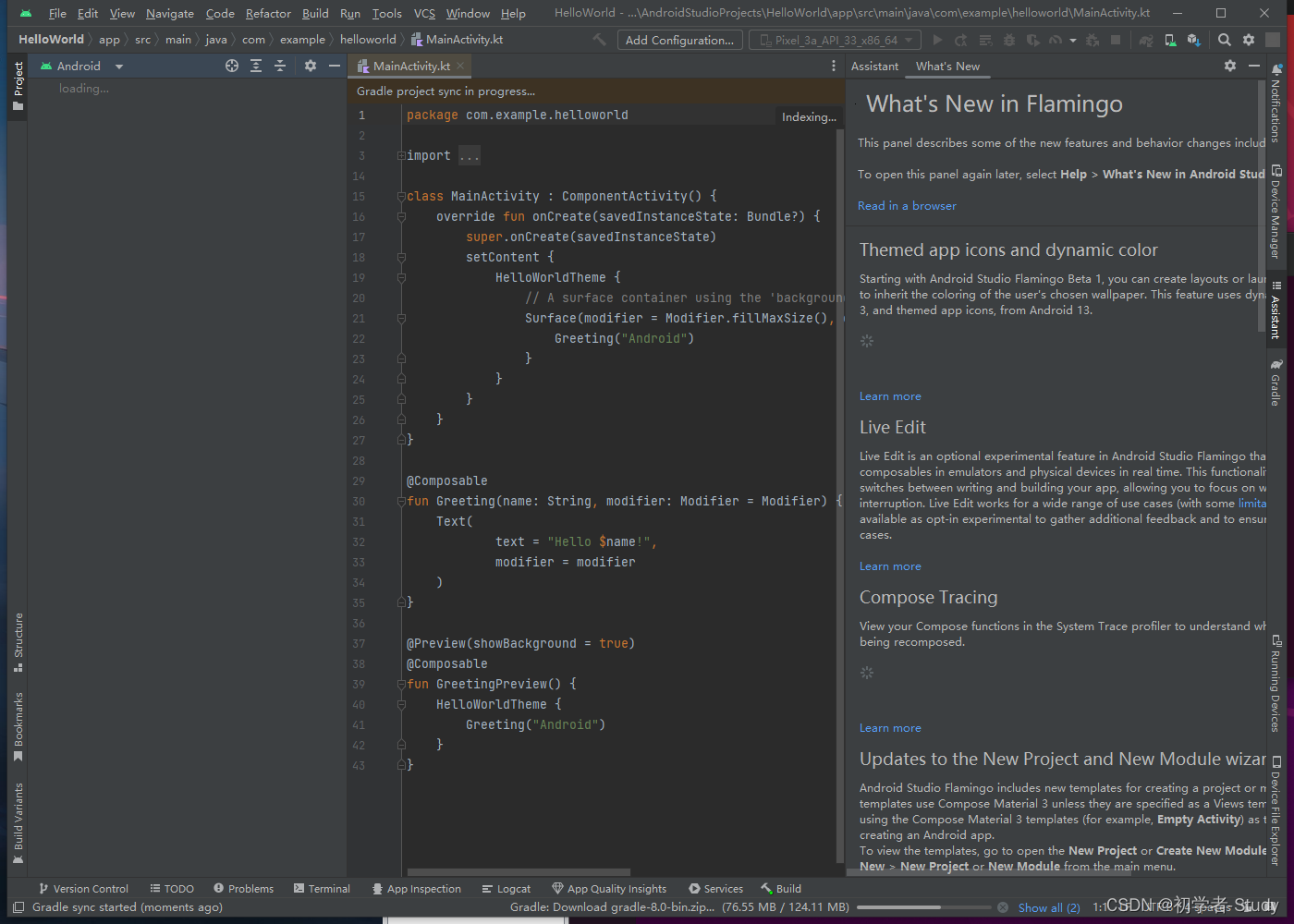Open IDE settings gear in top toolbar
Screen dimensions: 1294x924
tap(1249, 40)
